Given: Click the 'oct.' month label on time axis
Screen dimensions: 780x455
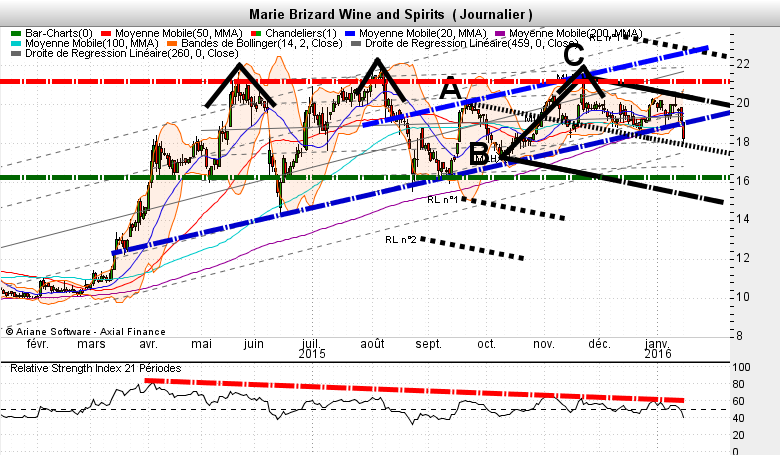Looking at the screenshot, I should 486,344.
